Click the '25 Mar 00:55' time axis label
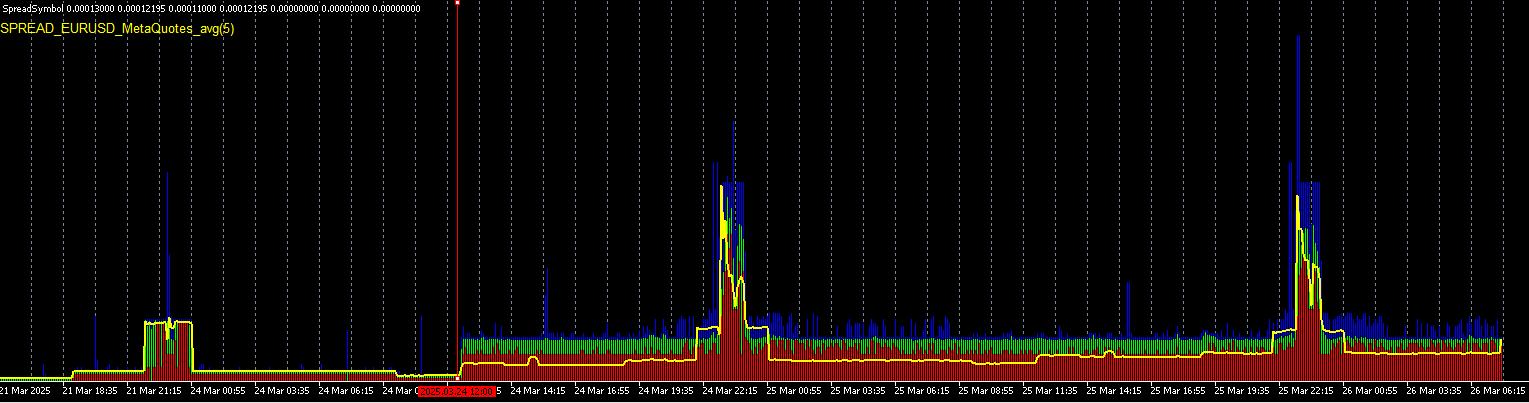This screenshot has height=403, width=1529. pyautogui.click(x=795, y=391)
